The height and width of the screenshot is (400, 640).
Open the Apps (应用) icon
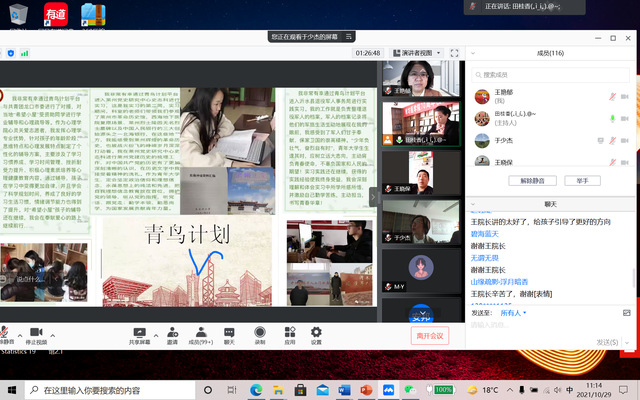point(289,333)
